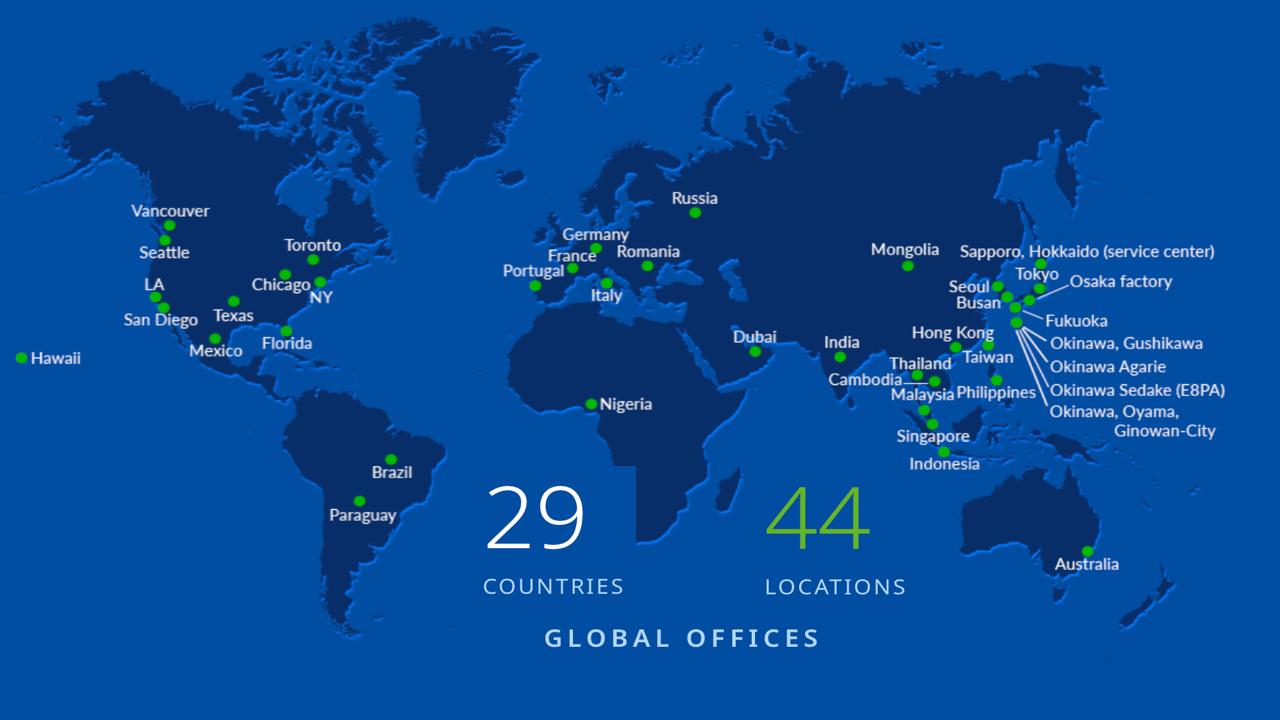Screen dimensions: 1280x720
Task: Click the Russia label
Action: [x=695, y=198]
